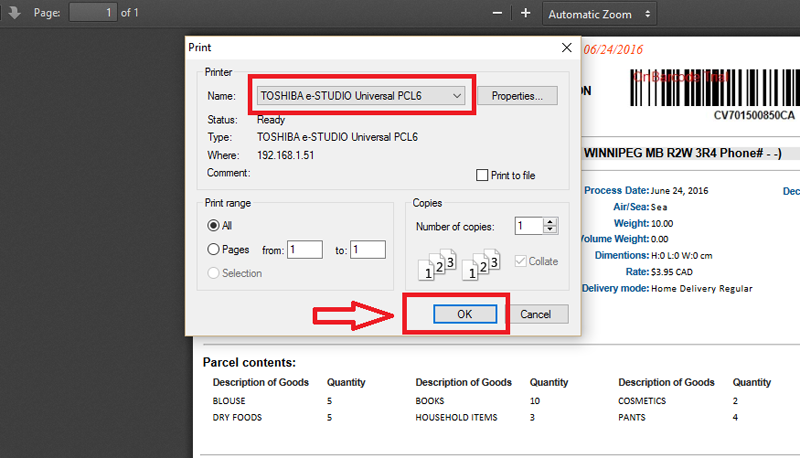The image size is (800, 458).
Task: Click HOUSEHOLD ITEMS in parcel contents
Action: [456, 417]
